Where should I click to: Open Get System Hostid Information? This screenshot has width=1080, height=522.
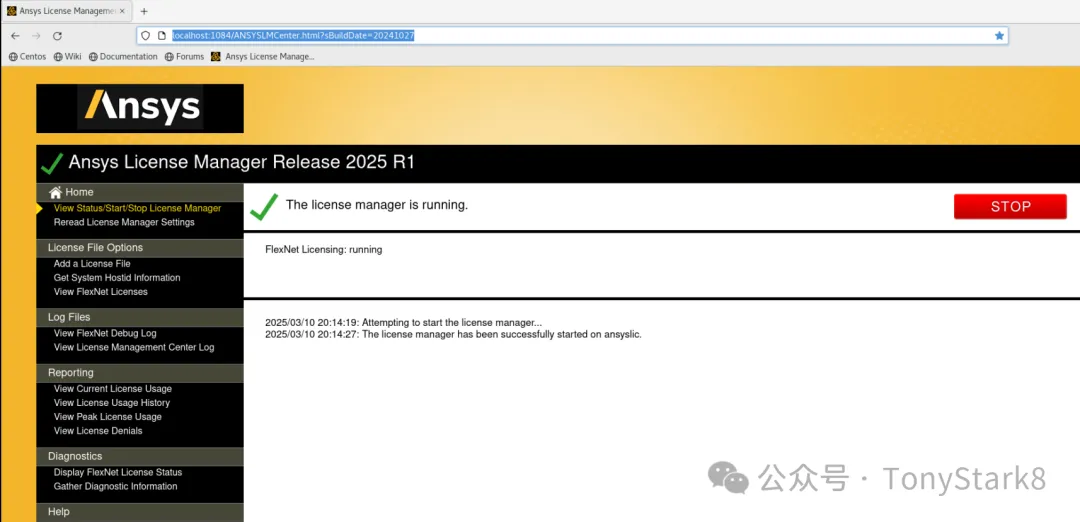click(117, 278)
